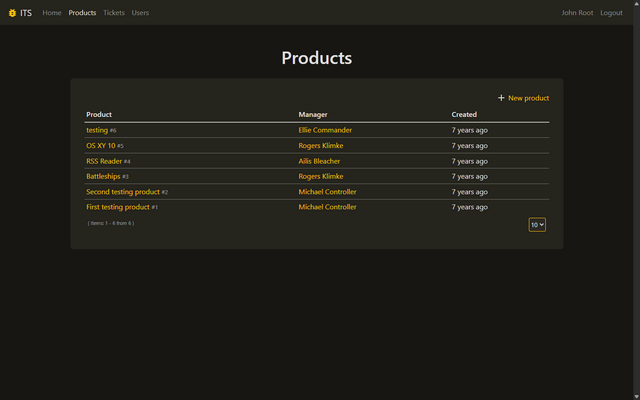The image size is (640, 400).
Task: Open the Users navigation item
Action: (x=140, y=13)
